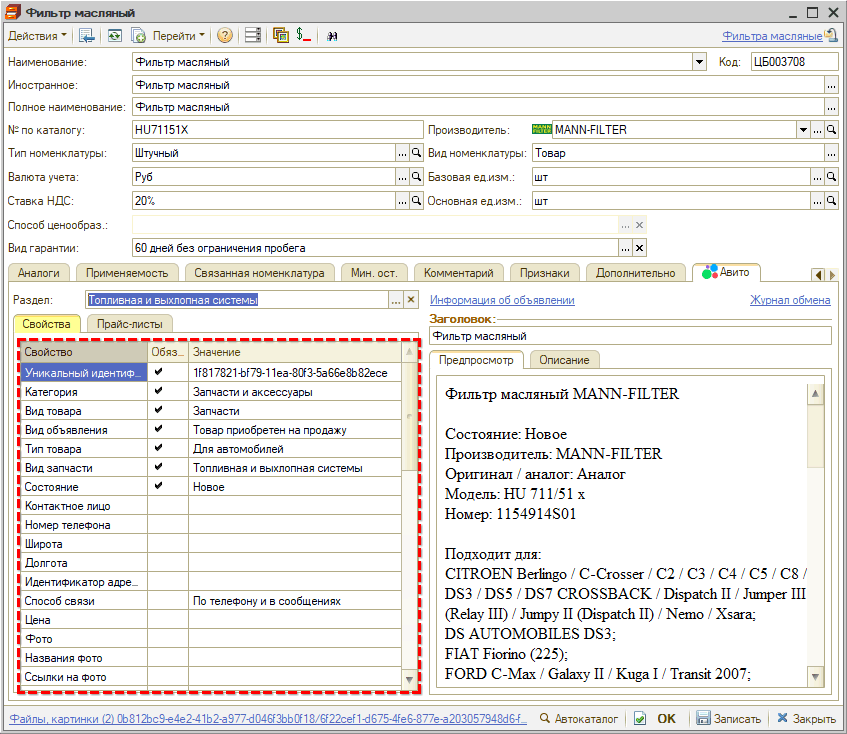The image size is (847, 734).
Task: Open the Прайс-листы tab
Action: click(x=130, y=324)
